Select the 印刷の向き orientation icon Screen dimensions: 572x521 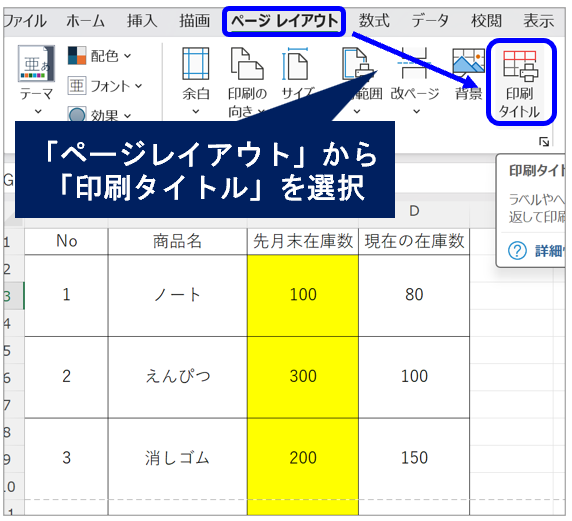coord(247,63)
